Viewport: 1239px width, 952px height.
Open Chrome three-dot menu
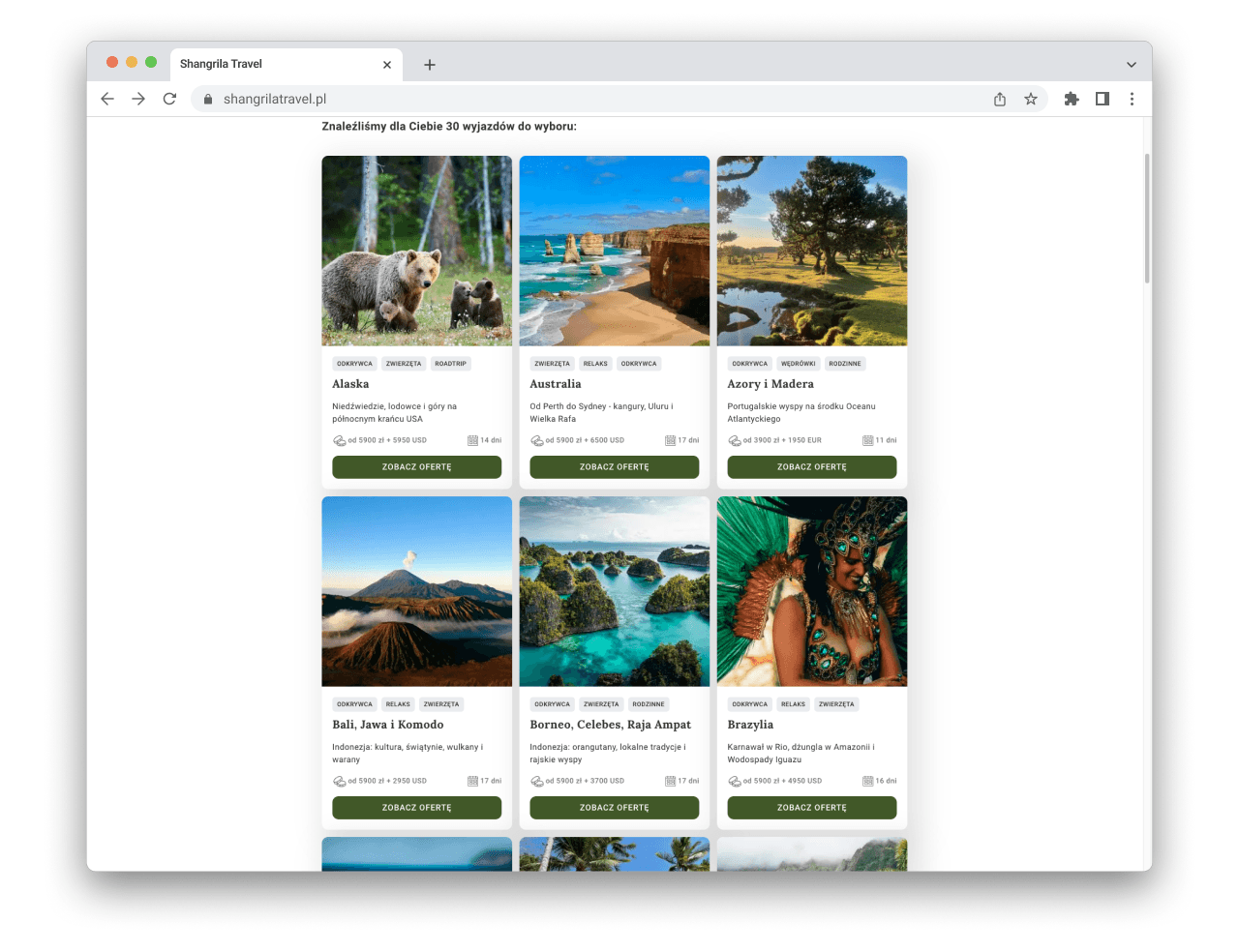pyautogui.click(x=1132, y=99)
